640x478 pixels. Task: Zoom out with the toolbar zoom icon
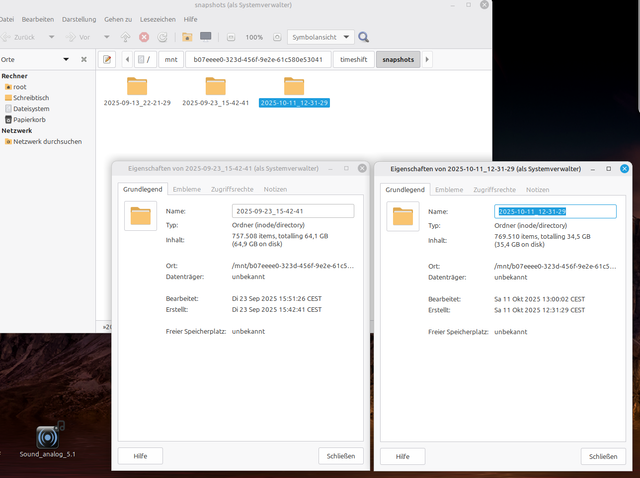pos(231,37)
